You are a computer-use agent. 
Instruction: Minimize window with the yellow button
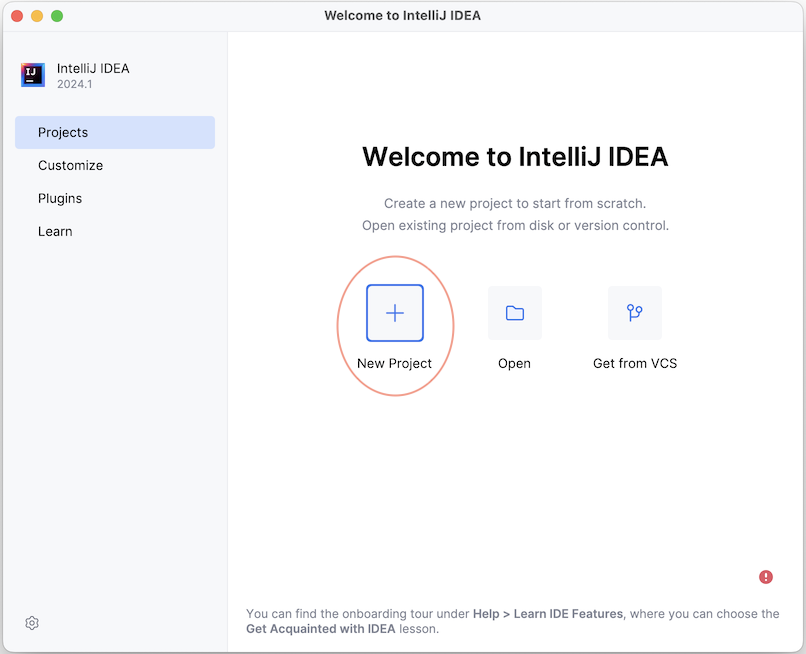(37, 16)
